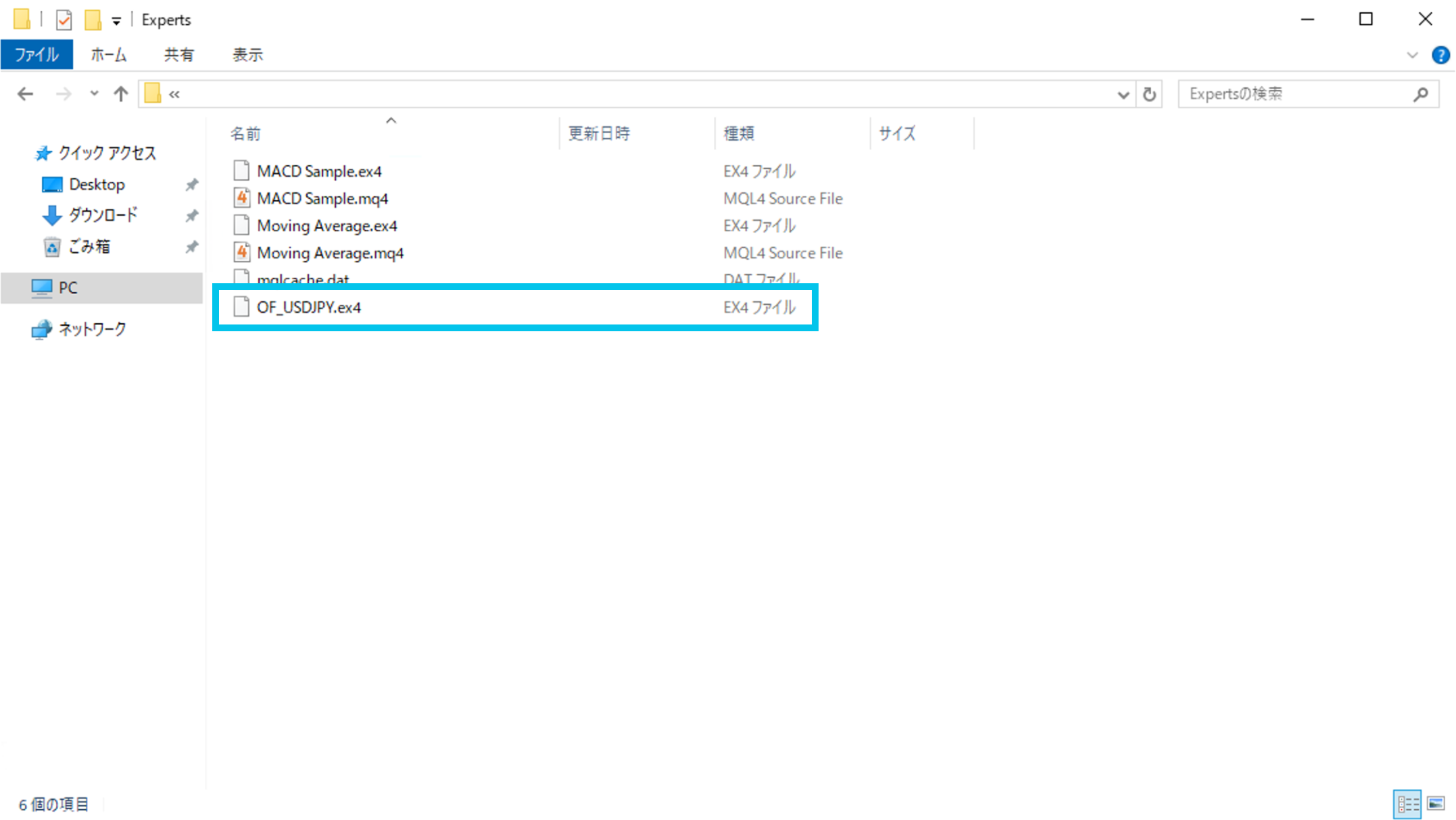Switch to the 表示 ribbon tab
The image size is (1456, 820).
(x=247, y=55)
